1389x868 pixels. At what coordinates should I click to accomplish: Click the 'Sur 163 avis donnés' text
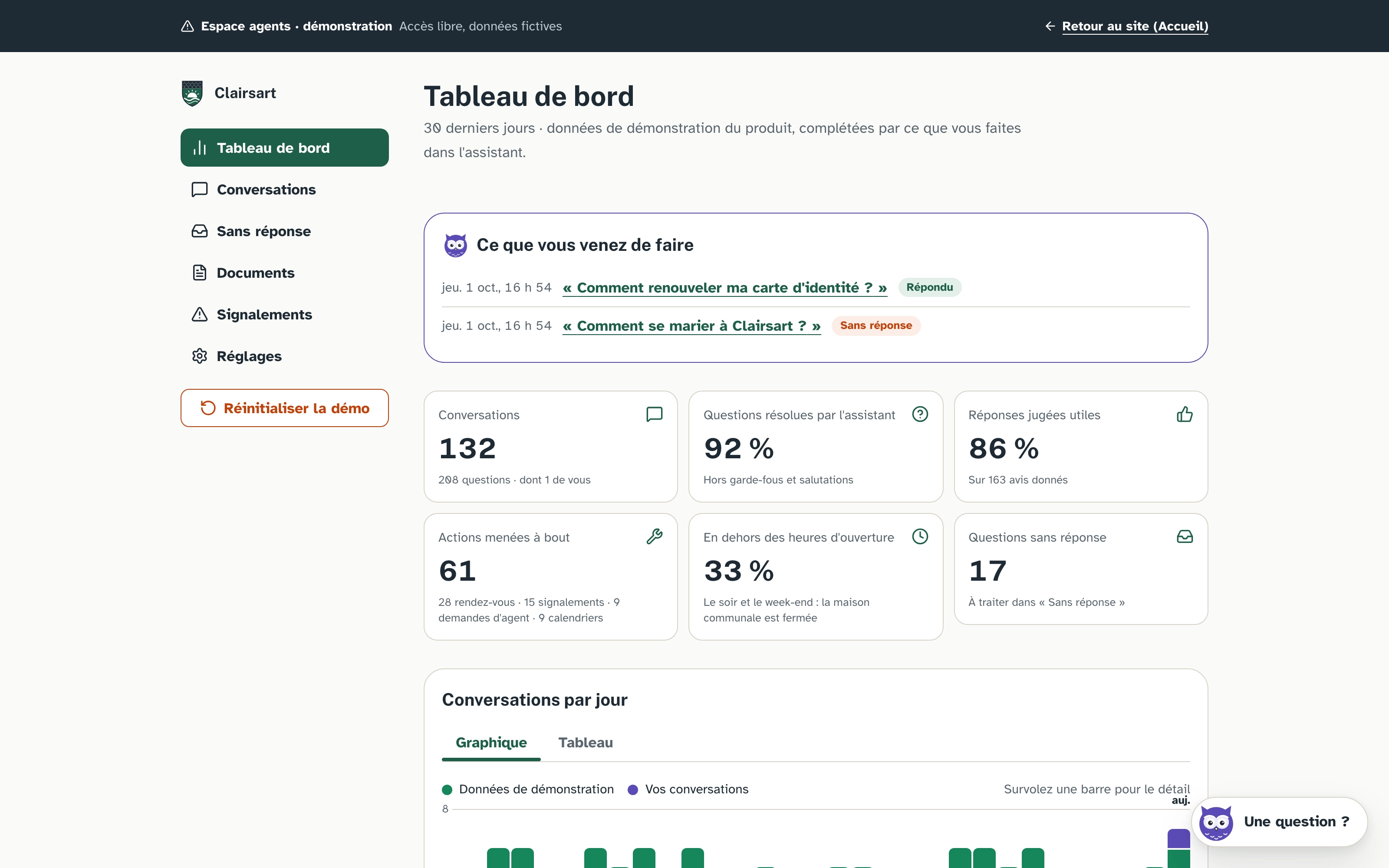[1017, 480]
